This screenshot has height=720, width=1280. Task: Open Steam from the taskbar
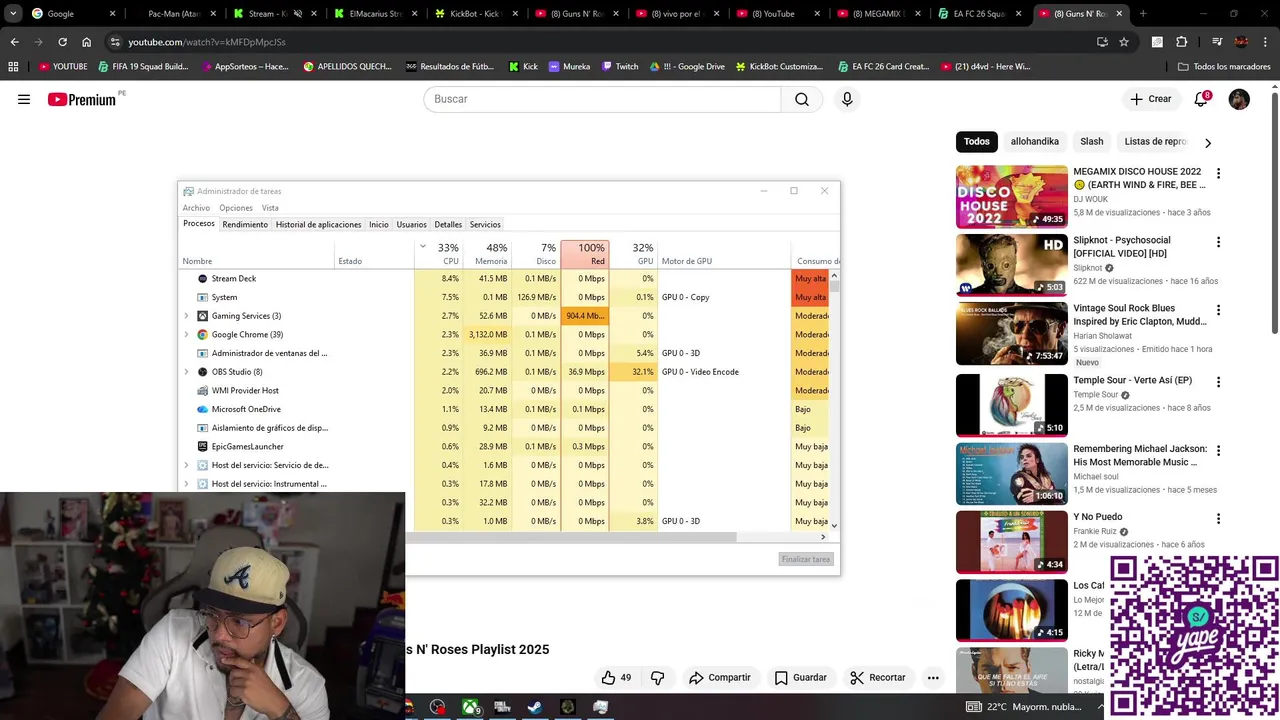click(x=535, y=707)
